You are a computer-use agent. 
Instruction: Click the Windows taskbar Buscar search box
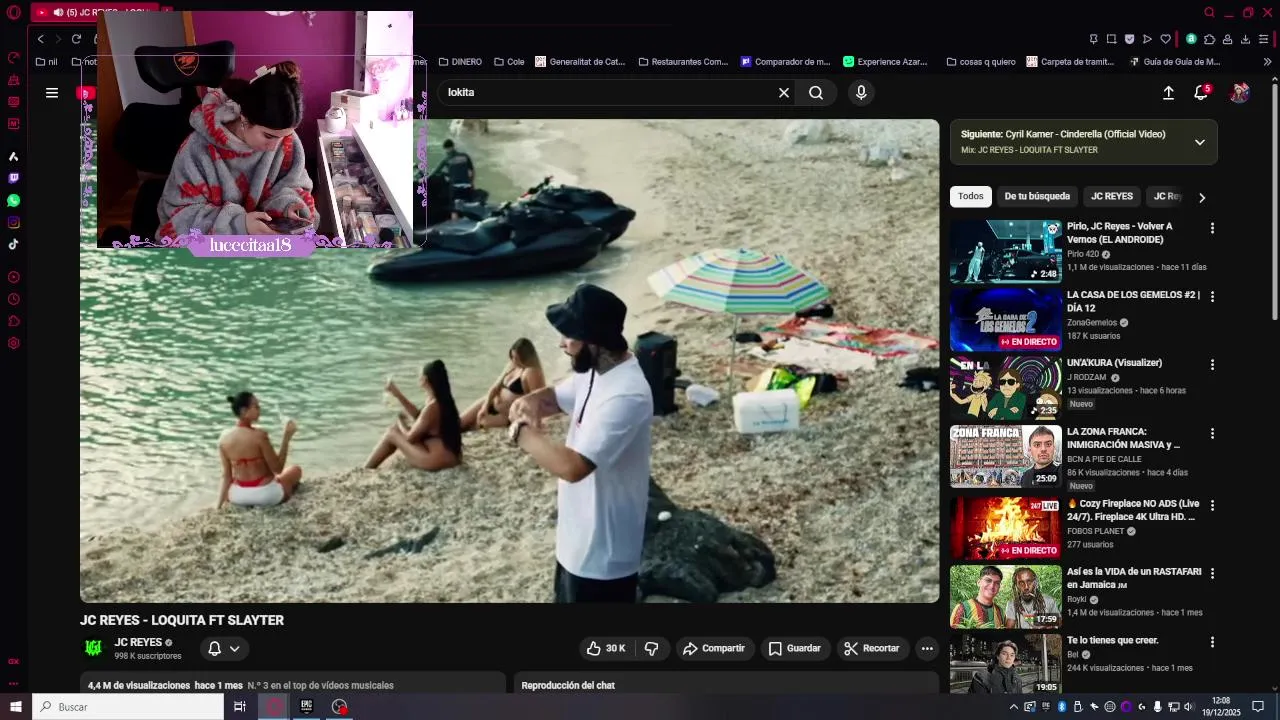coord(128,707)
